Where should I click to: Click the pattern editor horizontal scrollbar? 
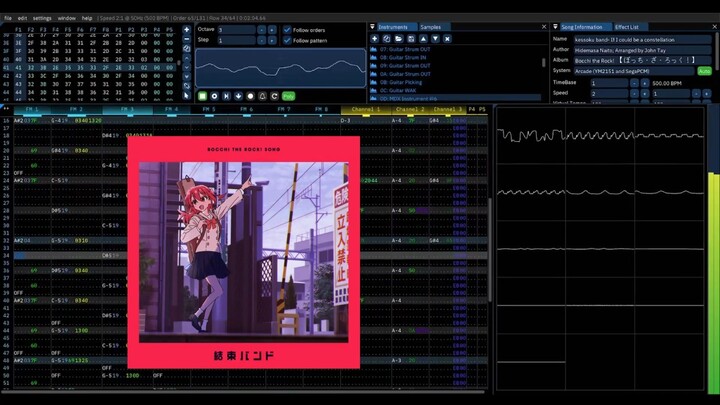243,392
